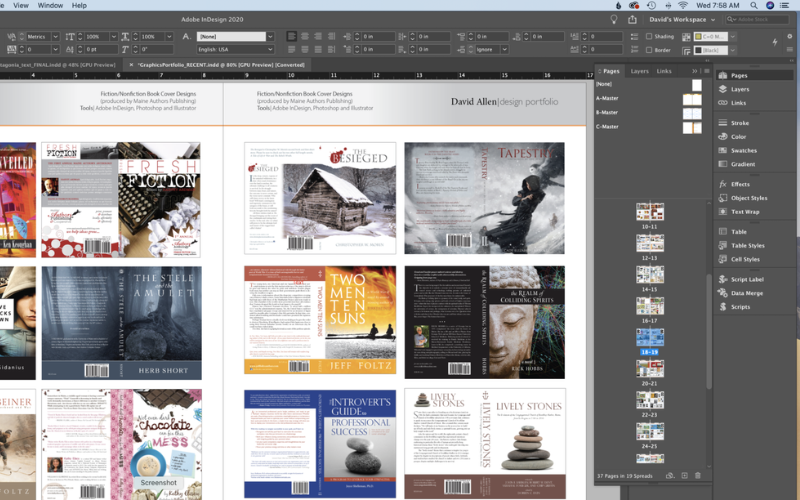Viewport: 800px width, 500px height.
Task: Click the Adobe Stock search field
Action: (x=758, y=19)
